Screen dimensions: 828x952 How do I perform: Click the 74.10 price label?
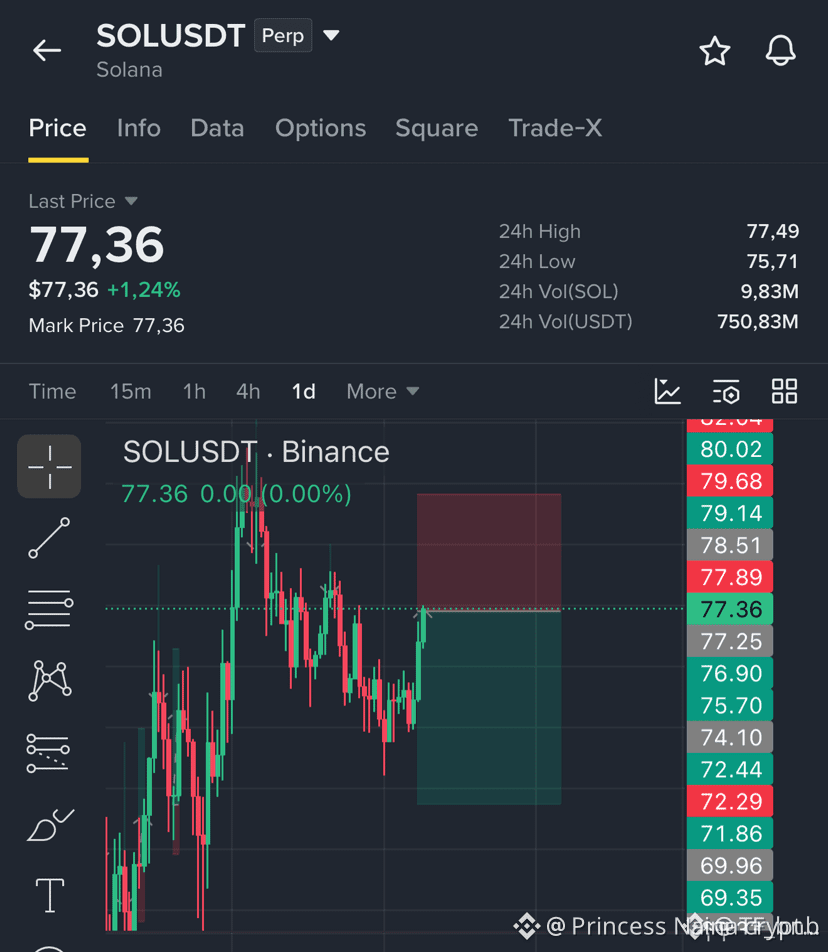point(730,737)
